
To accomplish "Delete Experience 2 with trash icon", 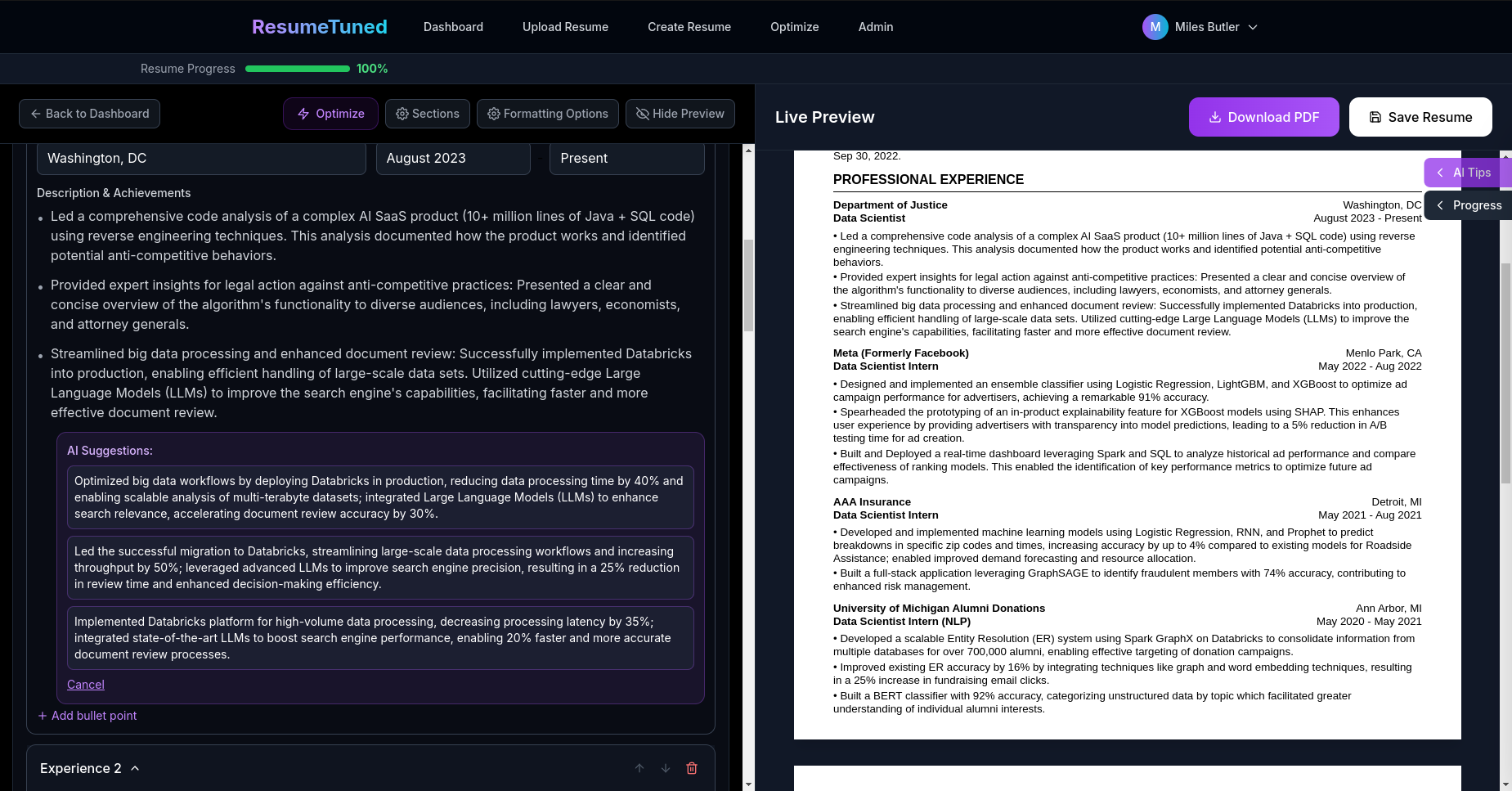I will click(x=692, y=768).
